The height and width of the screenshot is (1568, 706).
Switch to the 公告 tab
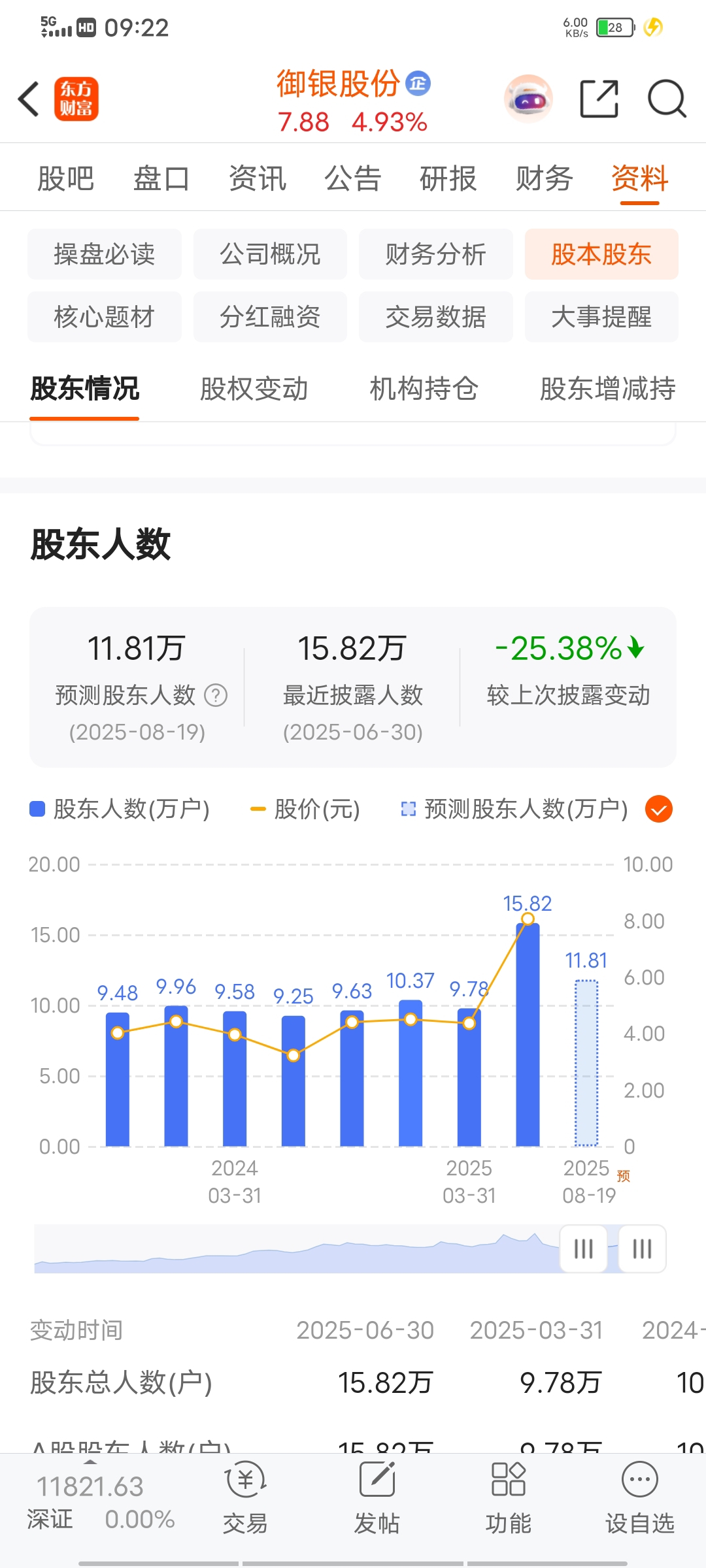(x=353, y=178)
